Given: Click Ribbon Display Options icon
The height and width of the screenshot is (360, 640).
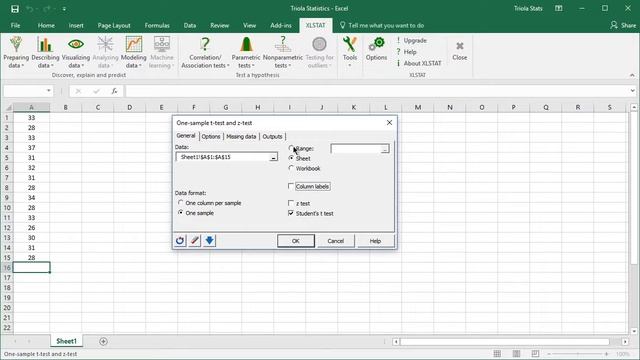Looking at the screenshot, I should point(559,8).
